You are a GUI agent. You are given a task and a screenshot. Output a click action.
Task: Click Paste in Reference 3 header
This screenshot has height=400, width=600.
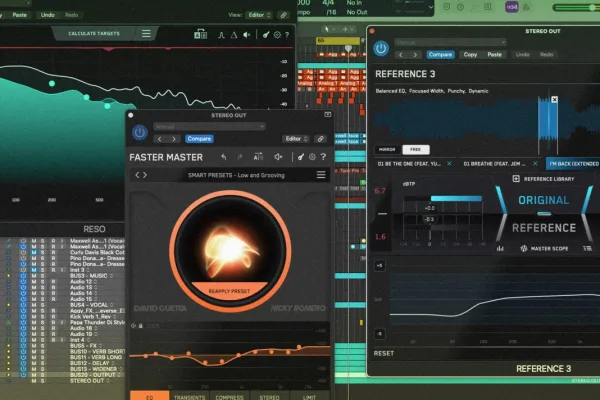coord(494,54)
